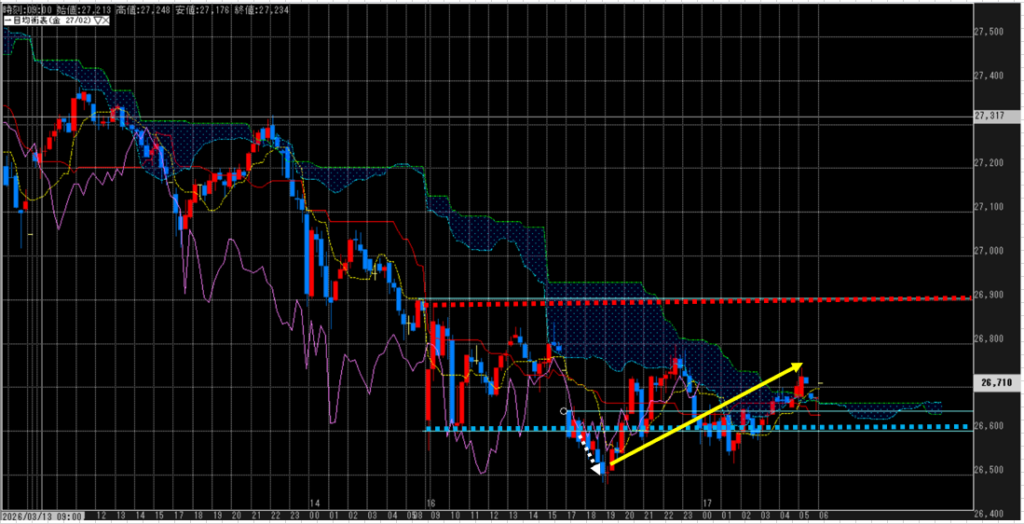
Task: Click the 17 date marker on time axis
Action: point(707,503)
